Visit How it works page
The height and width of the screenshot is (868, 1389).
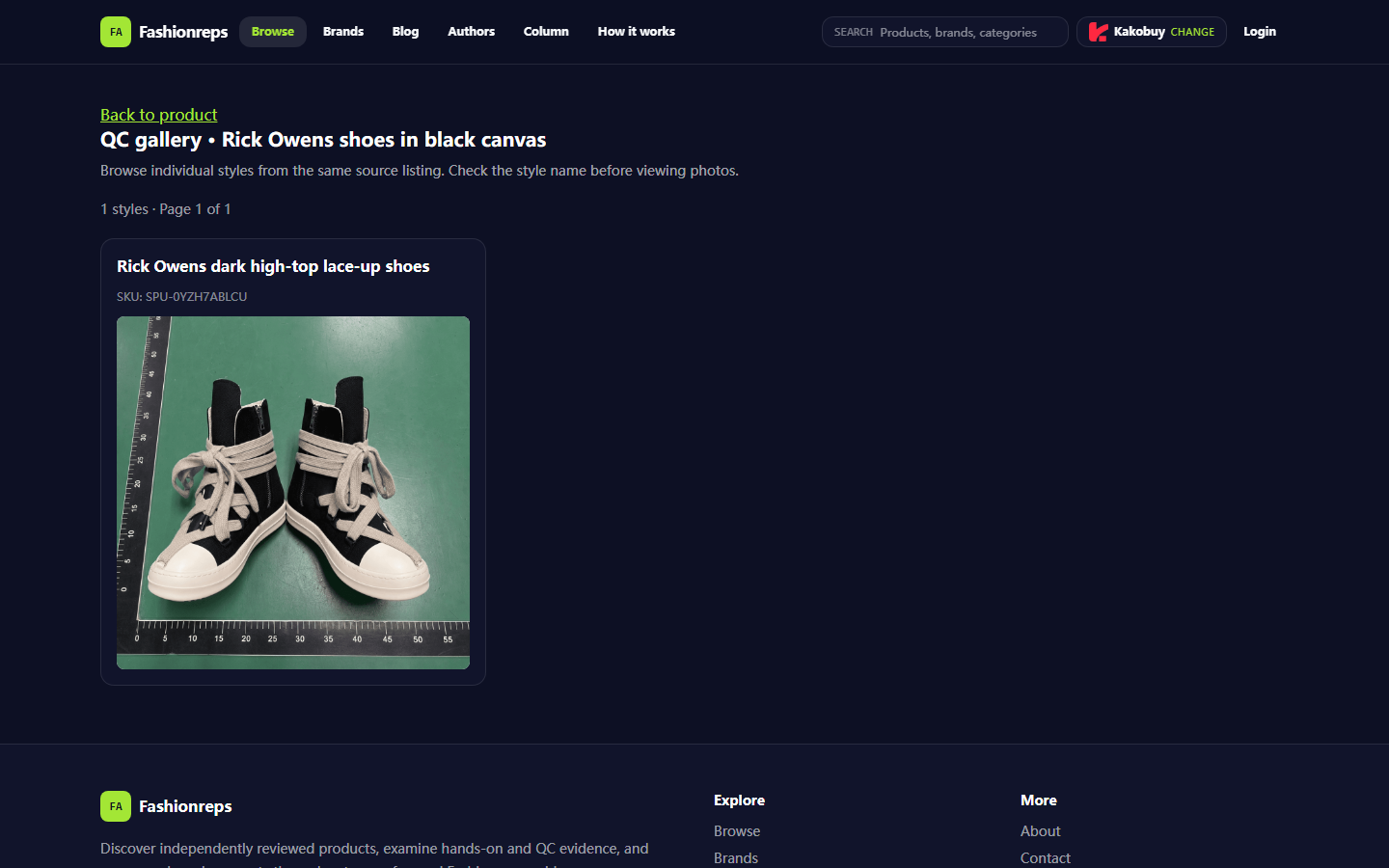[x=637, y=32]
